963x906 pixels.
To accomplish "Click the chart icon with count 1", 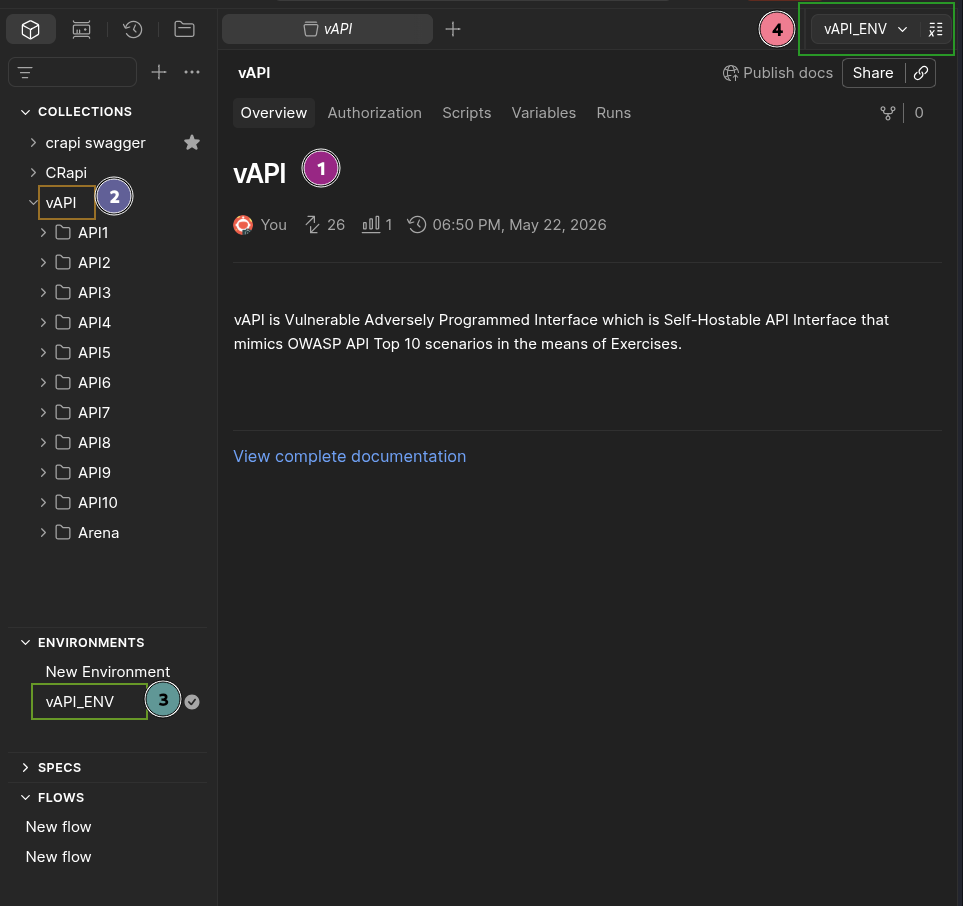I will pos(370,224).
